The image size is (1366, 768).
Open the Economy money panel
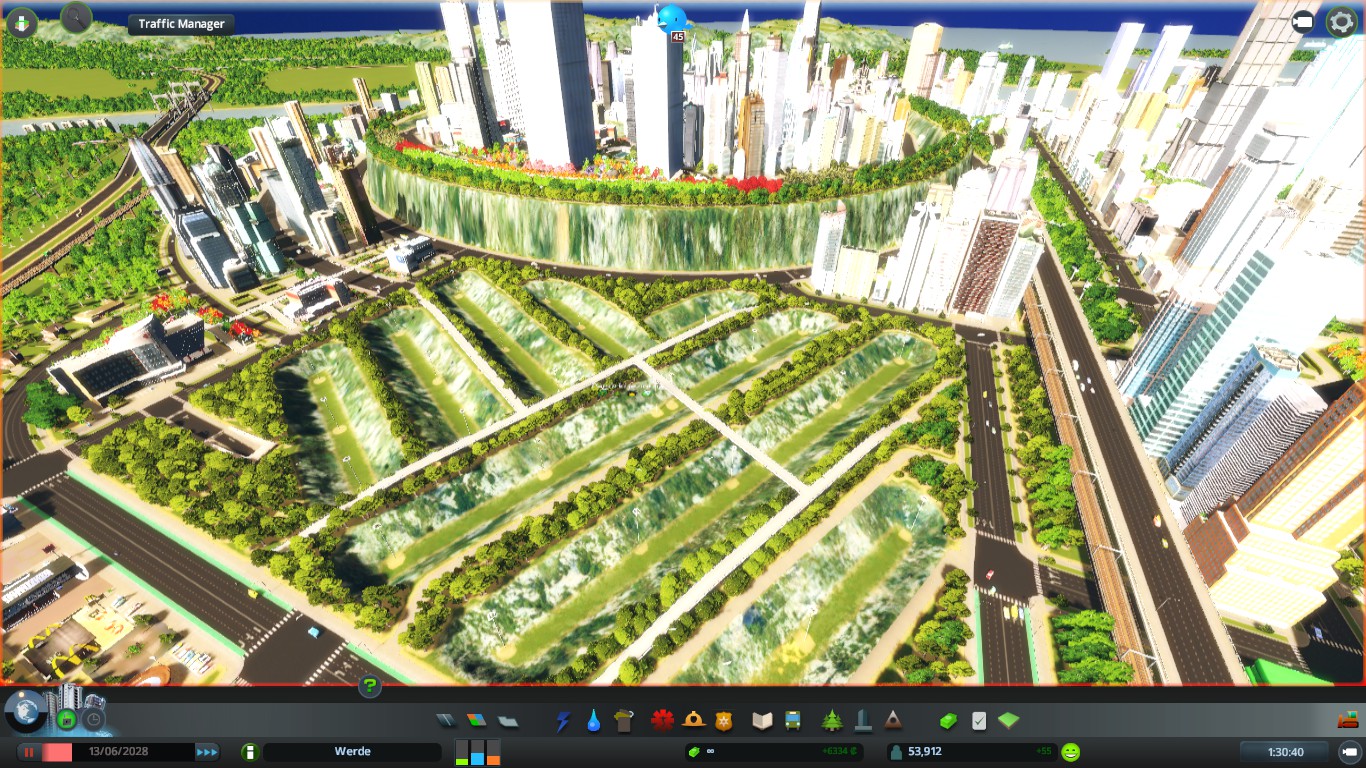pyautogui.click(x=947, y=720)
